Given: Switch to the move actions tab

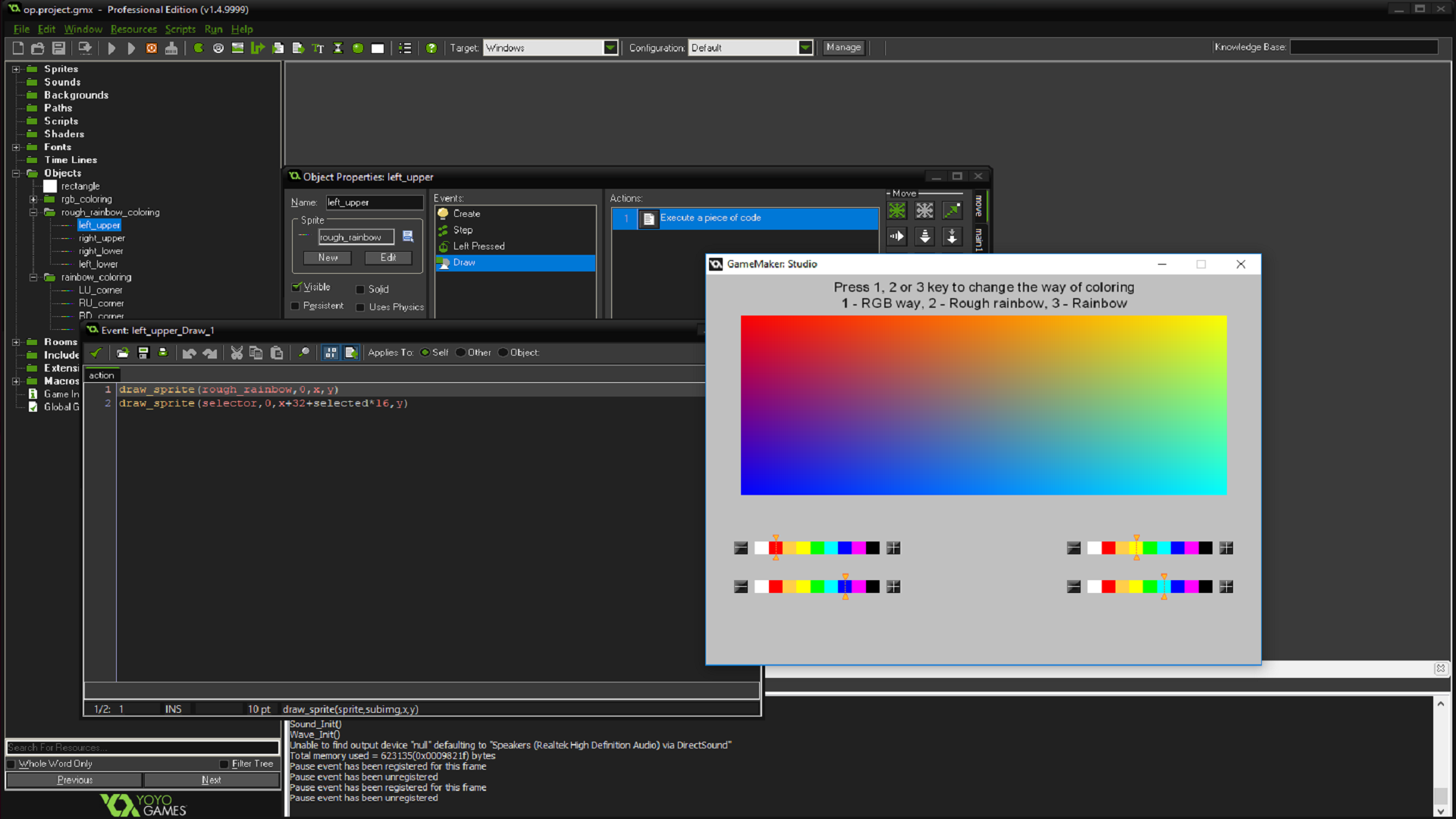Looking at the screenshot, I should pos(978,206).
